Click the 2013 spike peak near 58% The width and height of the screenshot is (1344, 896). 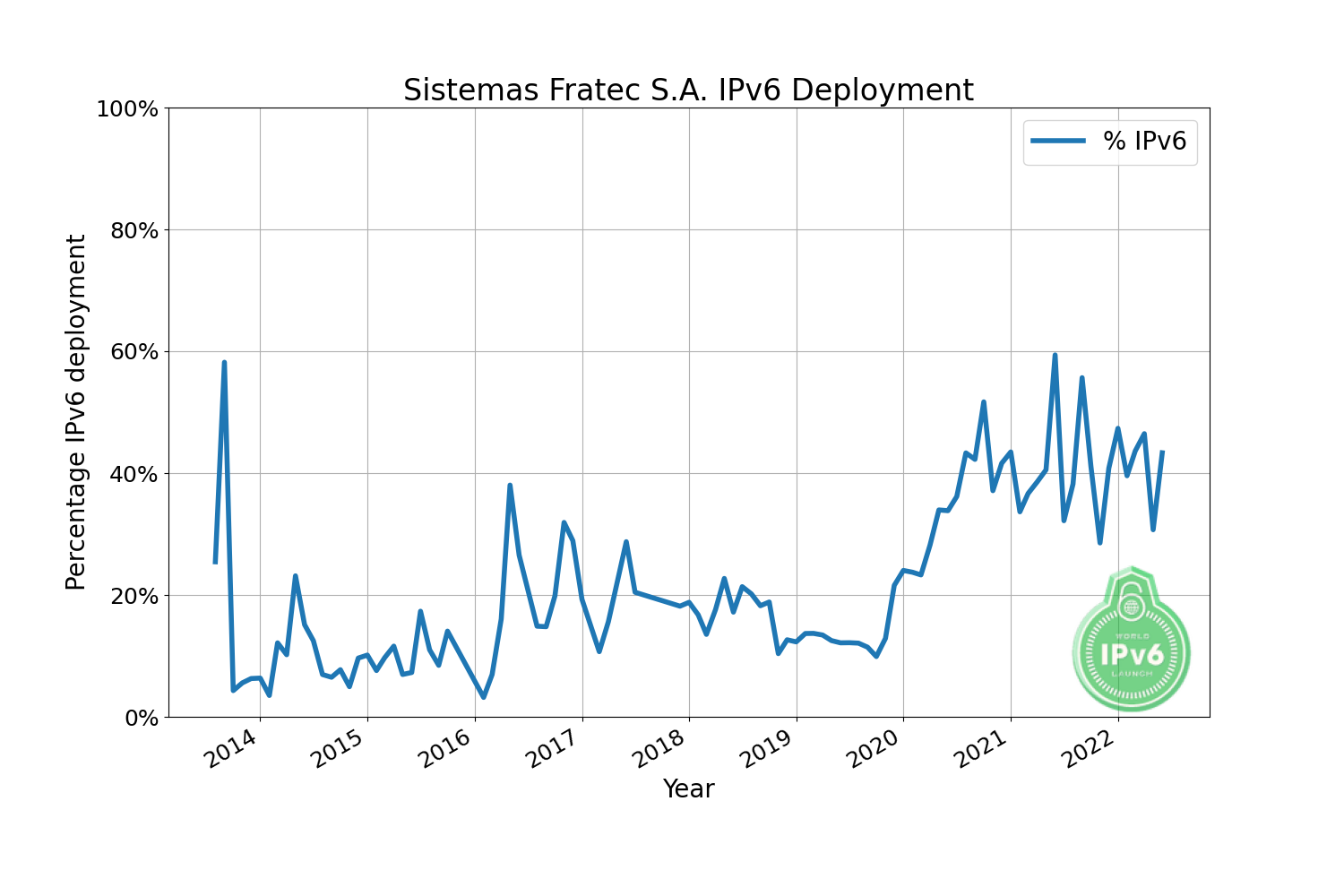(x=224, y=363)
